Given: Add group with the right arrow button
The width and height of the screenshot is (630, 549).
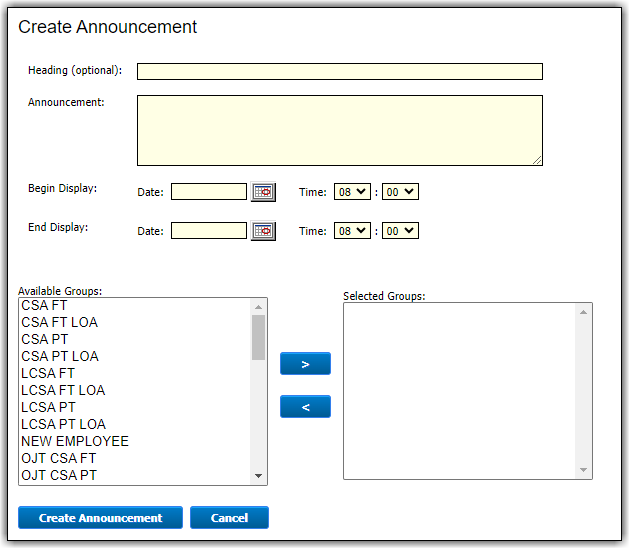Looking at the screenshot, I should pyautogui.click(x=305, y=364).
